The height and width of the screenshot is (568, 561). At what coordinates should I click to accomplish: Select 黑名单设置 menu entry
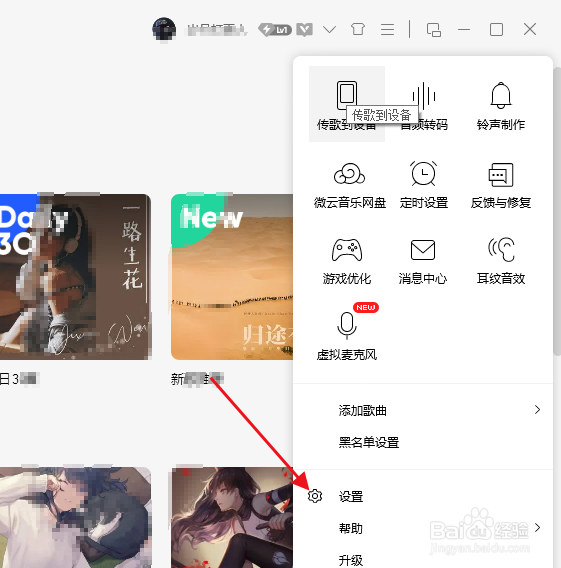coord(423,442)
